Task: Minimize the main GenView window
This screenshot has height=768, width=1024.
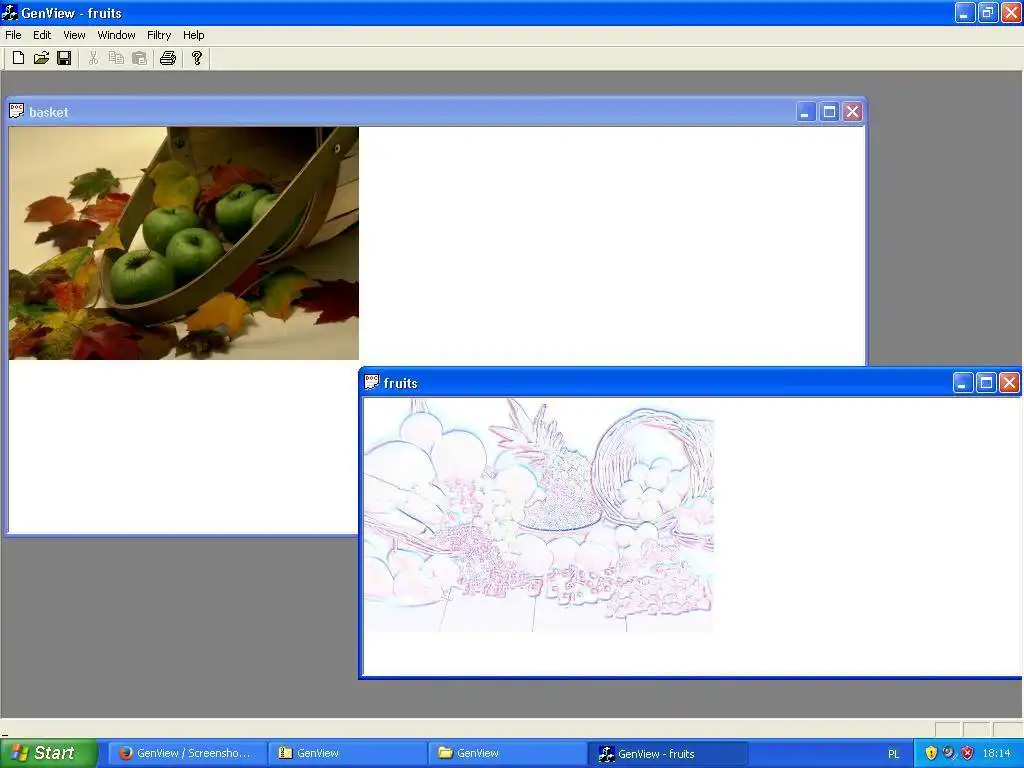Action: pos(965,12)
